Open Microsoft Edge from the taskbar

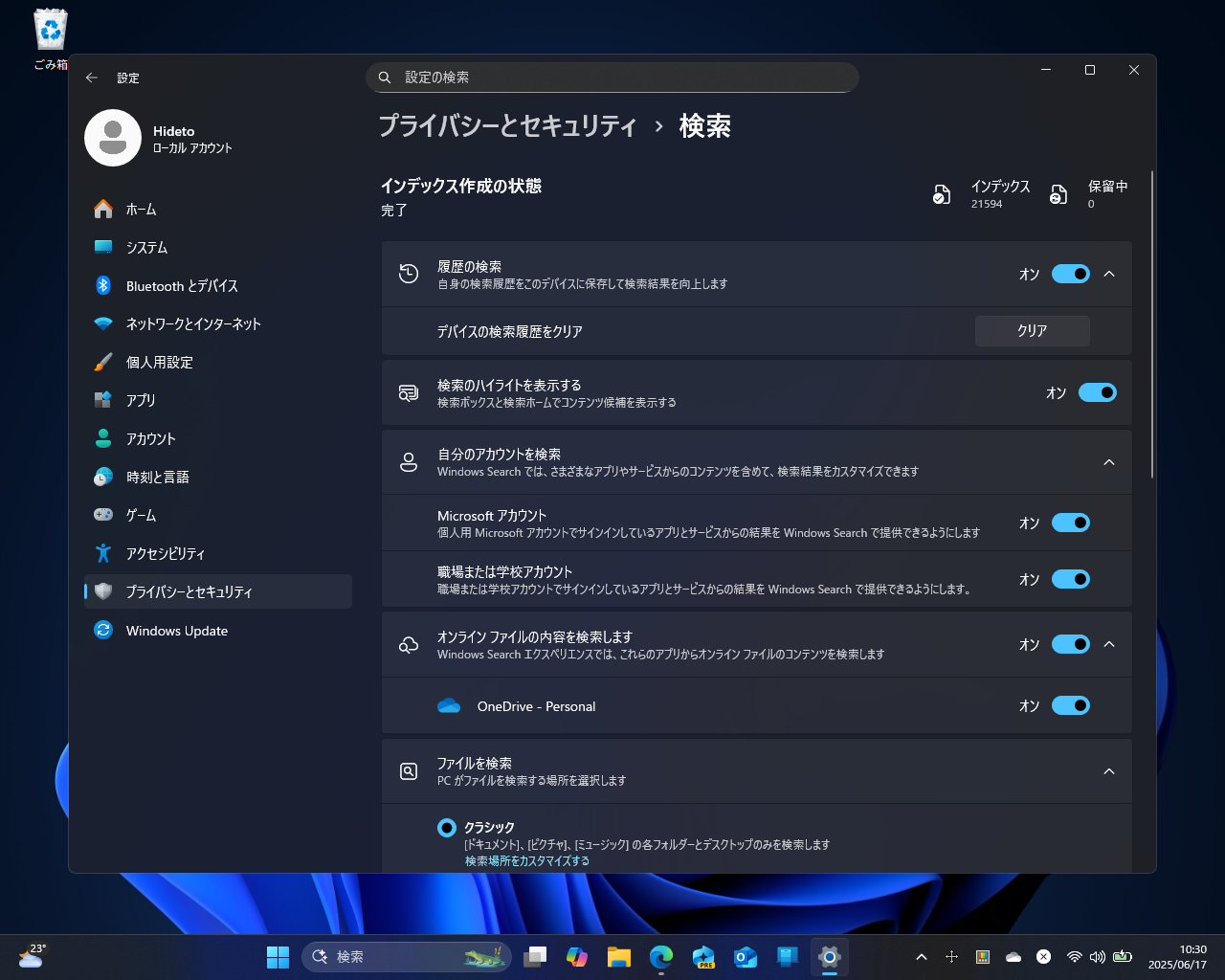click(x=660, y=956)
